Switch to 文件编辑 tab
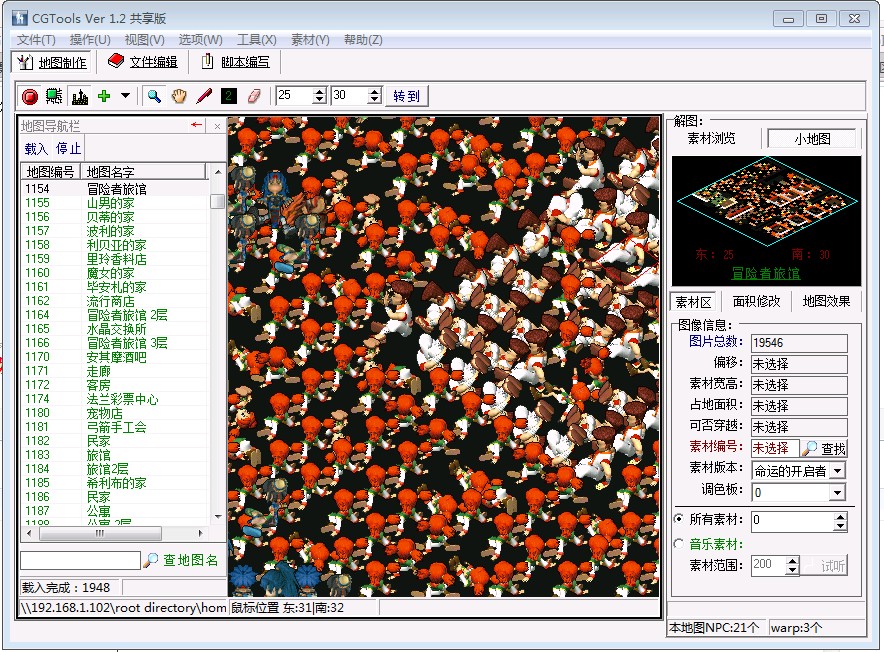Image resolution: width=884 pixels, height=652 pixels. (x=143, y=61)
